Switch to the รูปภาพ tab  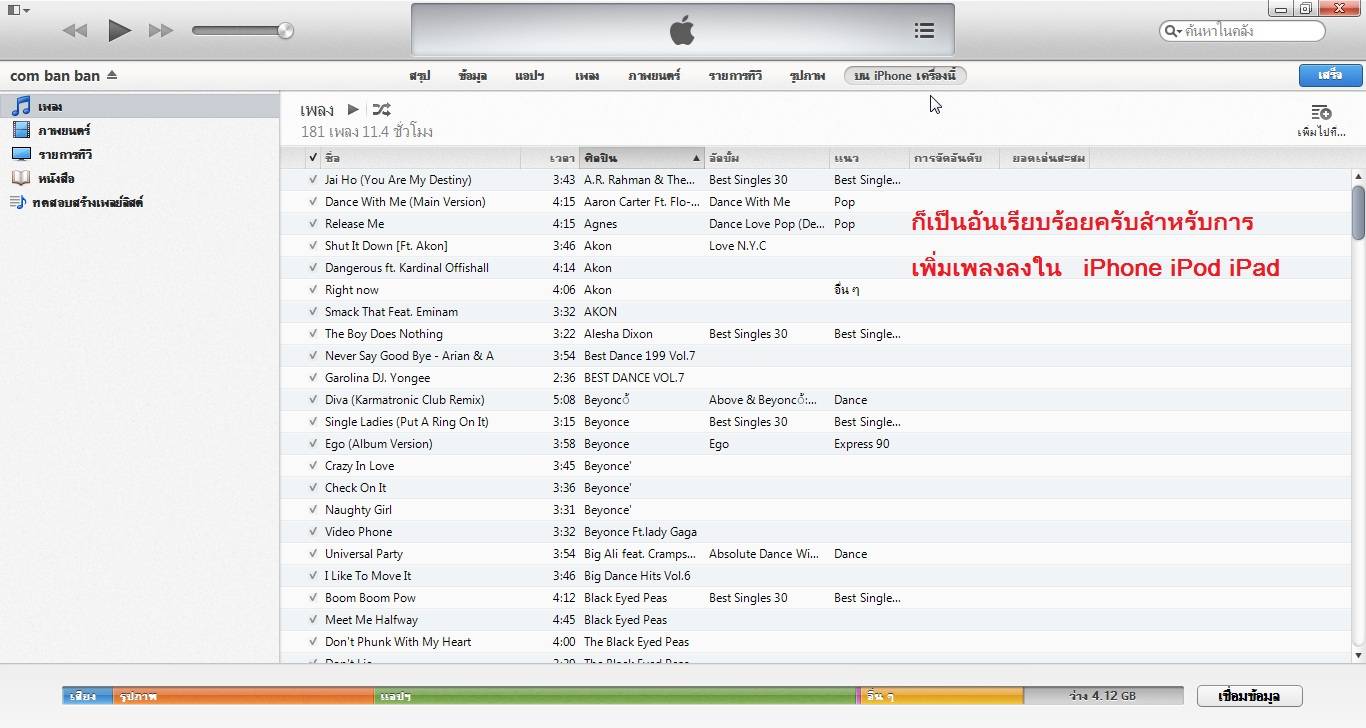(x=807, y=76)
